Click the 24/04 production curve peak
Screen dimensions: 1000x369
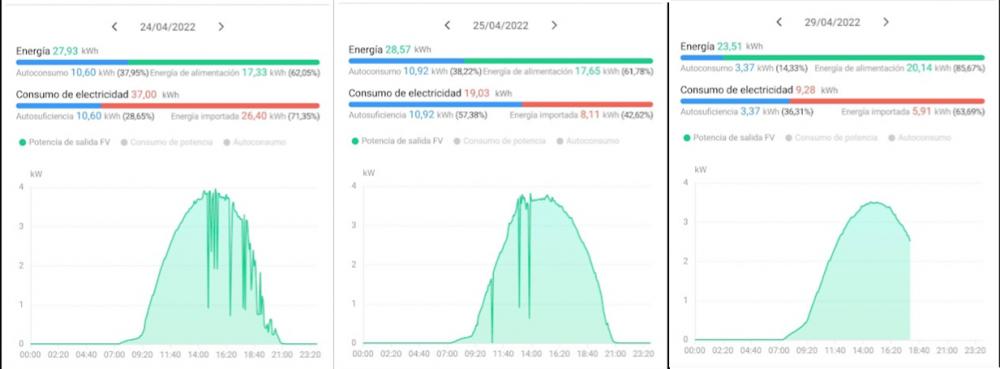click(x=215, y=190)
